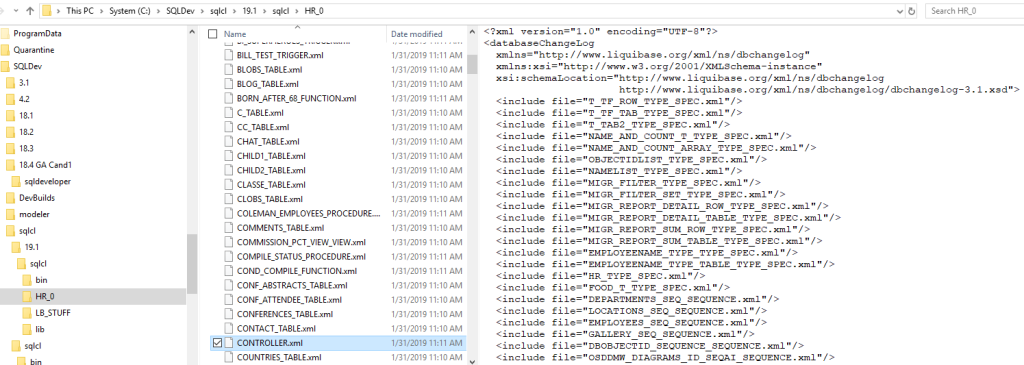This screenshot has width=1024, height=365.
Task: Open the 18.2 folder in tree
Action: point(26,132)
